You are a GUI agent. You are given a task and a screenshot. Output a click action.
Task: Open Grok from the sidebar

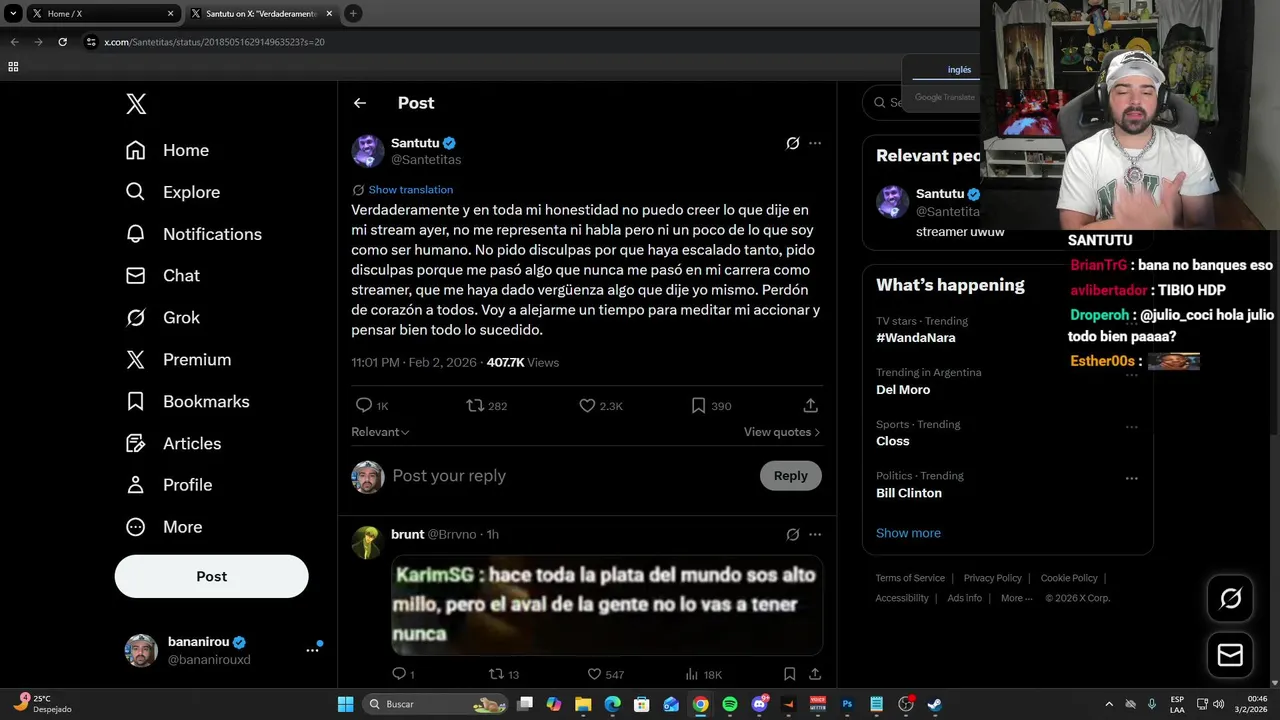click(162, 317)
